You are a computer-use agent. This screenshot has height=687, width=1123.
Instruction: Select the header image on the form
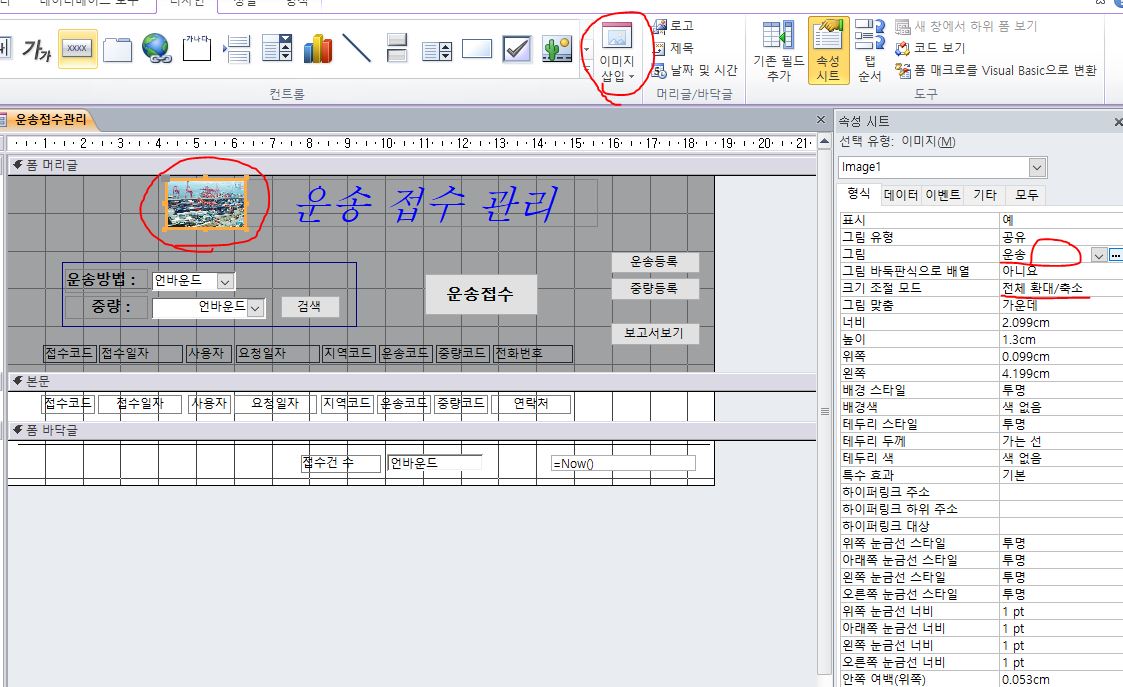pyautogui.click(x=206, y=205)
